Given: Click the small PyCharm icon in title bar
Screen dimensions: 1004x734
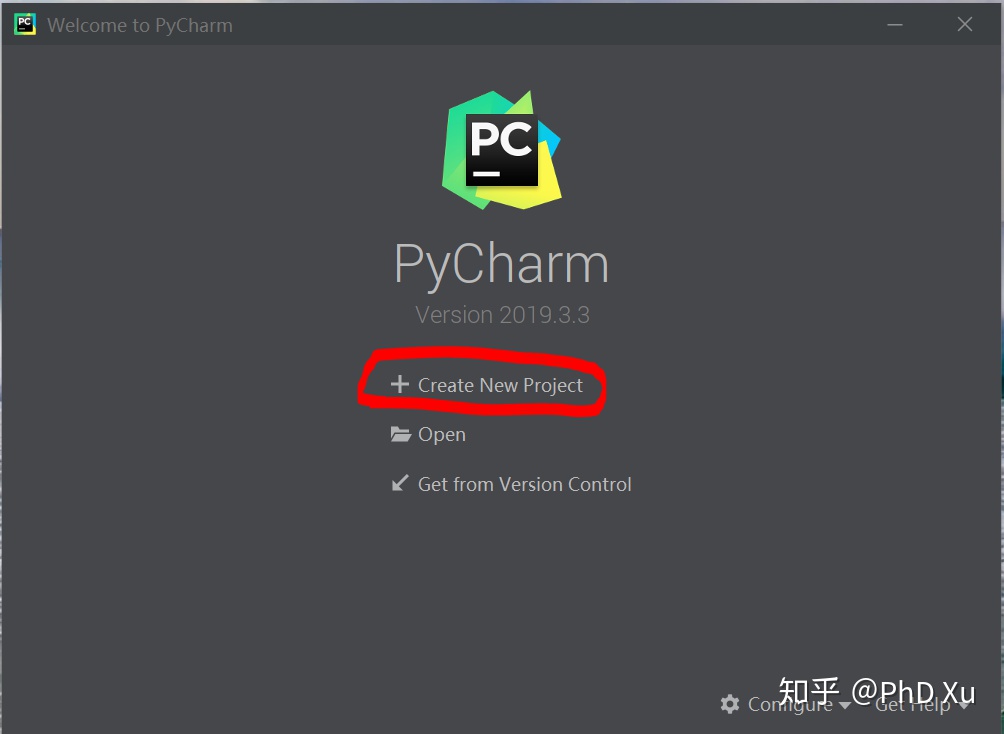Looking at the screenshot, I should pos(25,24).
